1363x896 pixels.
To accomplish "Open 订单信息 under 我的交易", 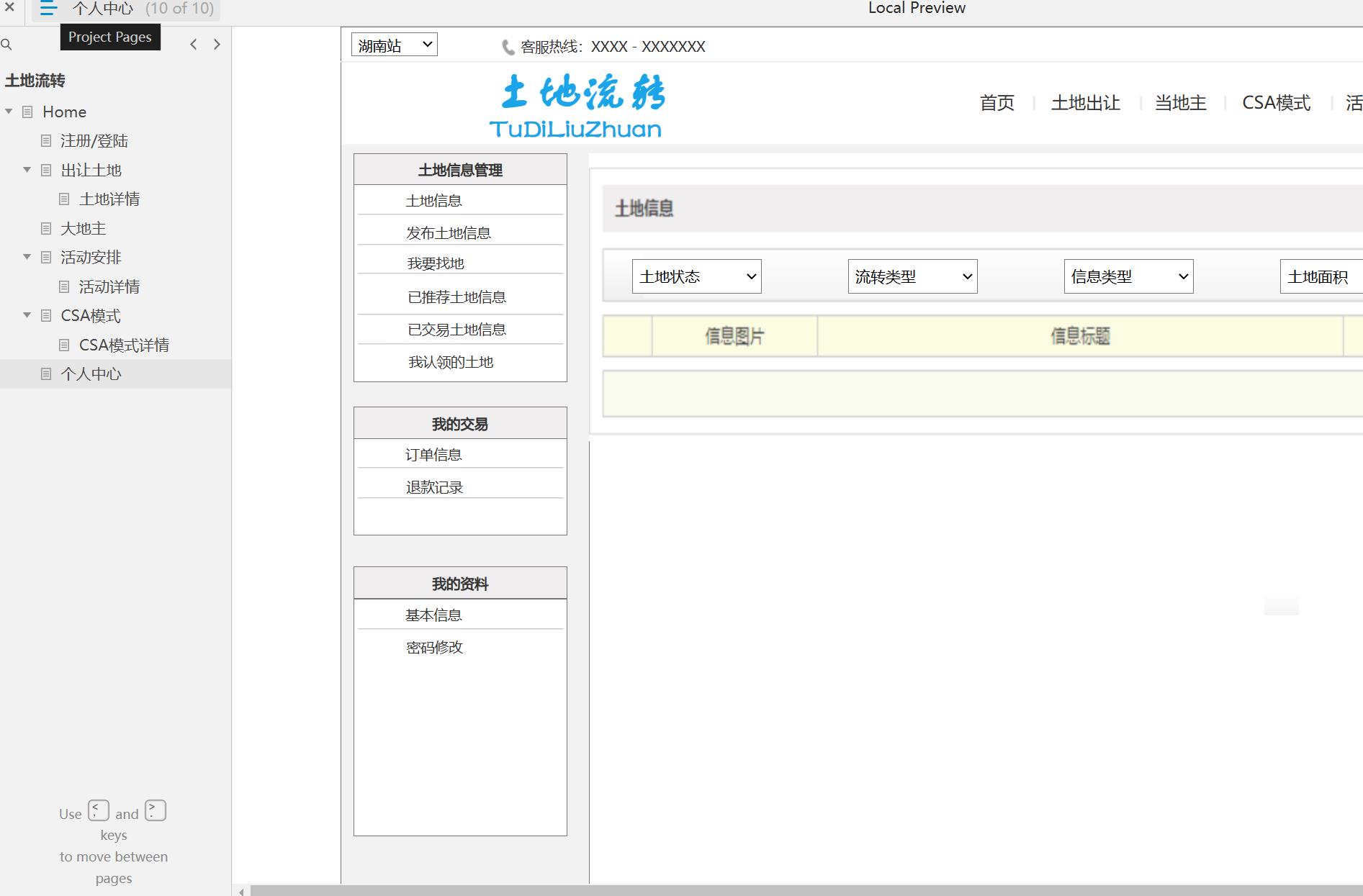I will (x=433, y=455).
